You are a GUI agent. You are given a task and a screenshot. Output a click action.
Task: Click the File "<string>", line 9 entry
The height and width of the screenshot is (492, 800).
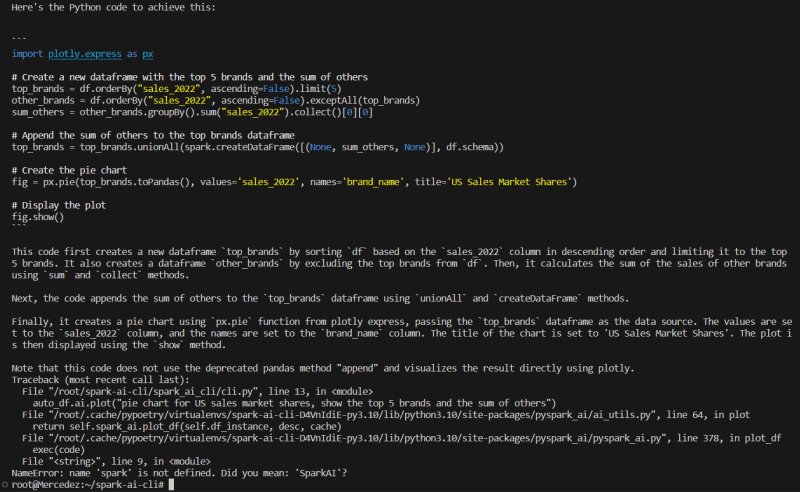click(x=116, y=461)
